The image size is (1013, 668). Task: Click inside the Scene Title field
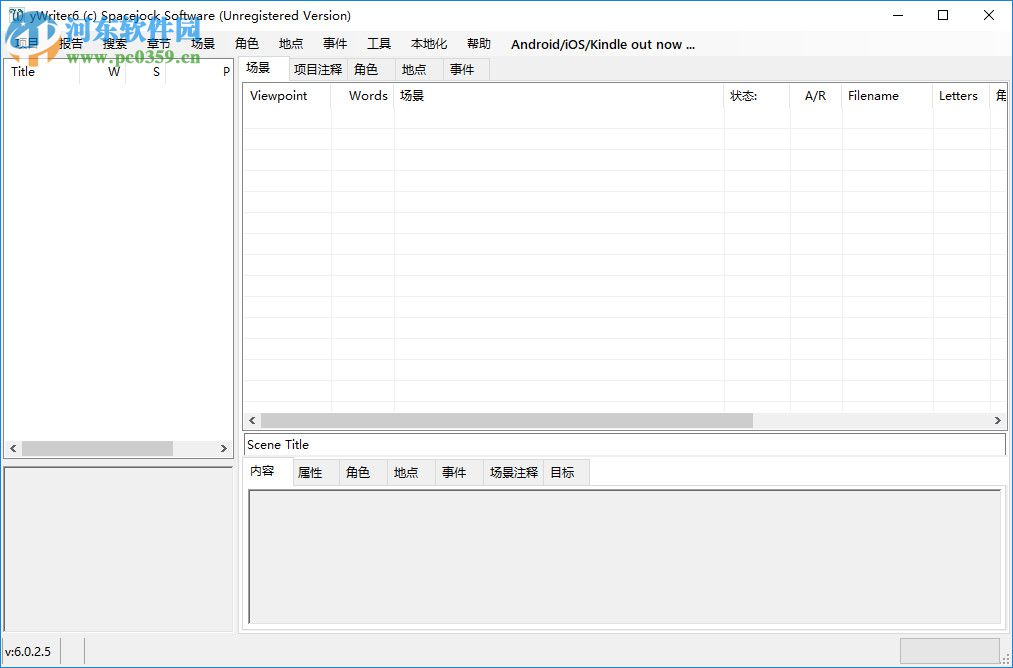(450, 444)
